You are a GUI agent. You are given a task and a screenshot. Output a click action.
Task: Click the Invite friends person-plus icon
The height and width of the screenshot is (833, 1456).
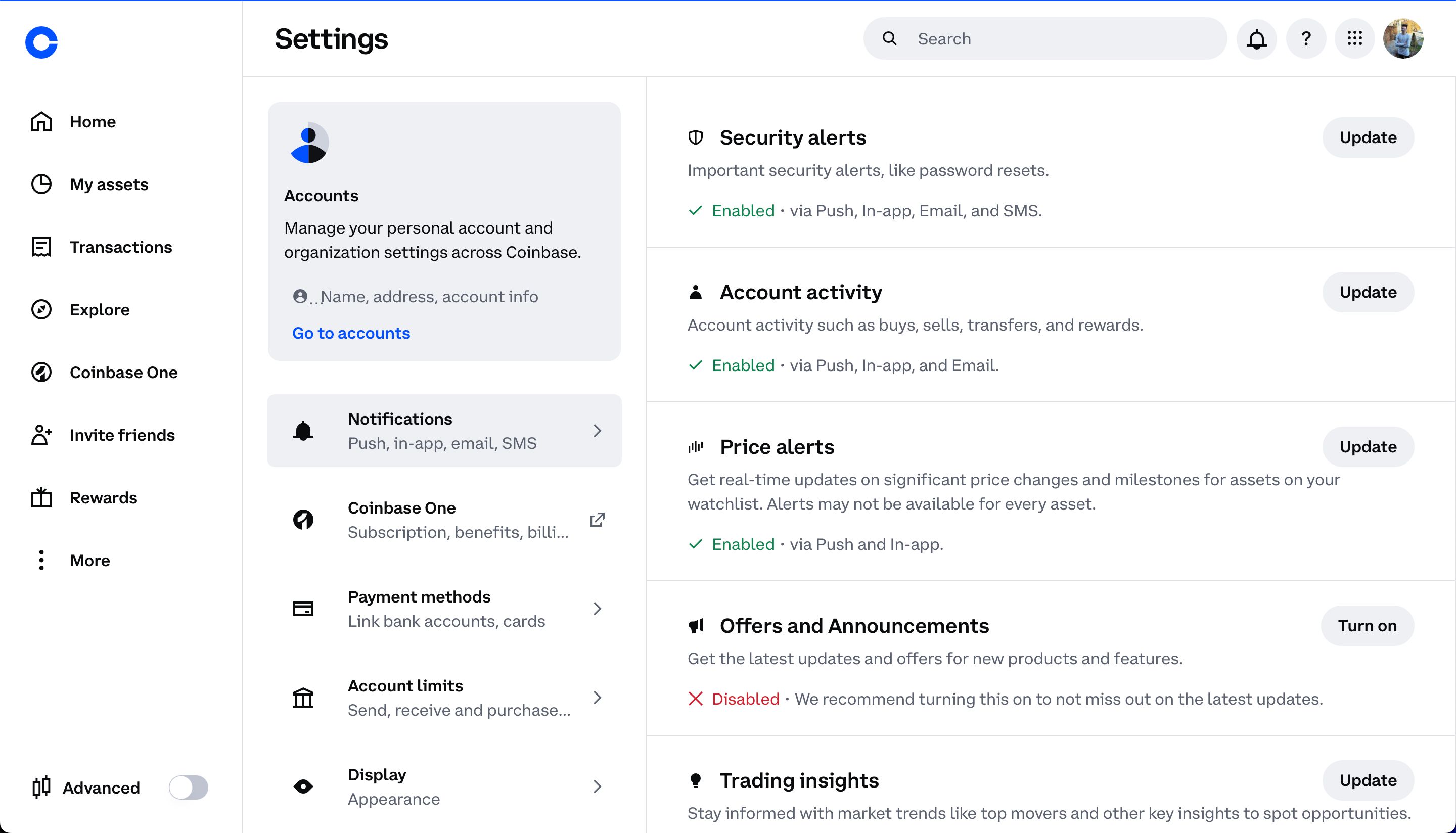[x=41, y=435]
